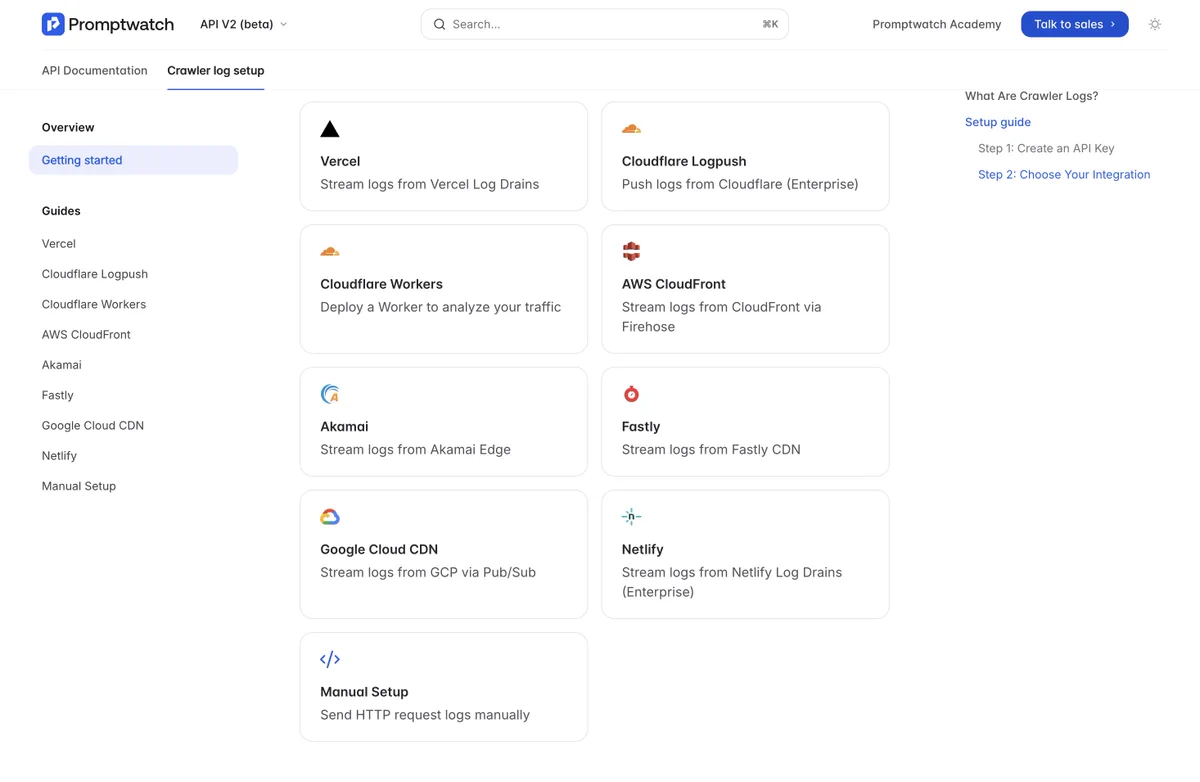Open the Promptwatch Academy link
This screenshot has width=1200, height=782.
[x=936, y=24]
